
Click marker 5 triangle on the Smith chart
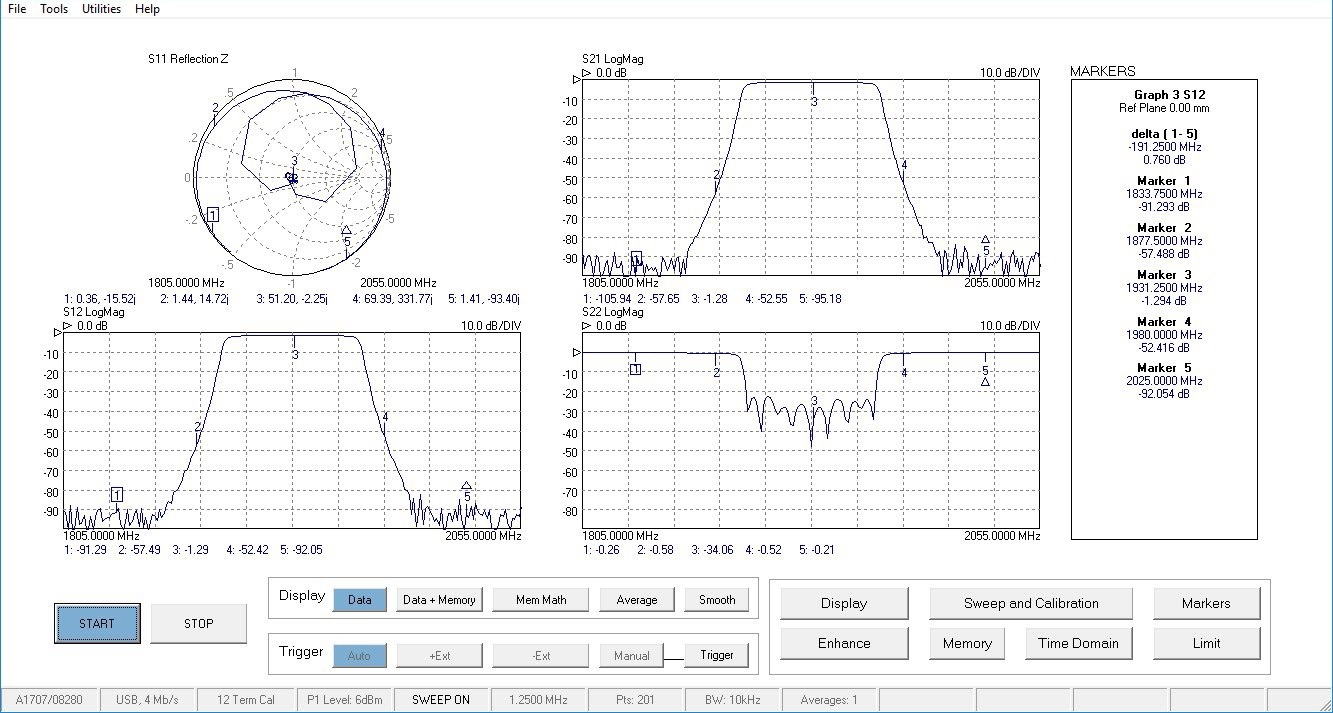(346, 230)
